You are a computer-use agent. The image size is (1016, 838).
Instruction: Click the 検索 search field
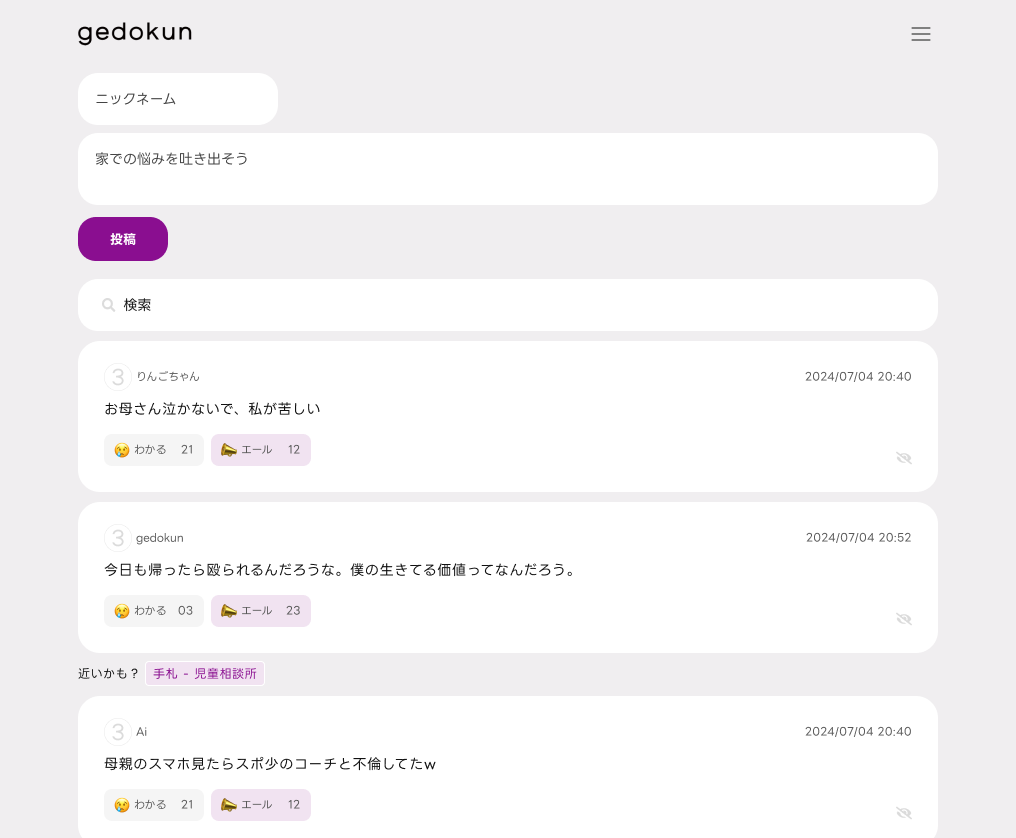[x=520, y=305]
